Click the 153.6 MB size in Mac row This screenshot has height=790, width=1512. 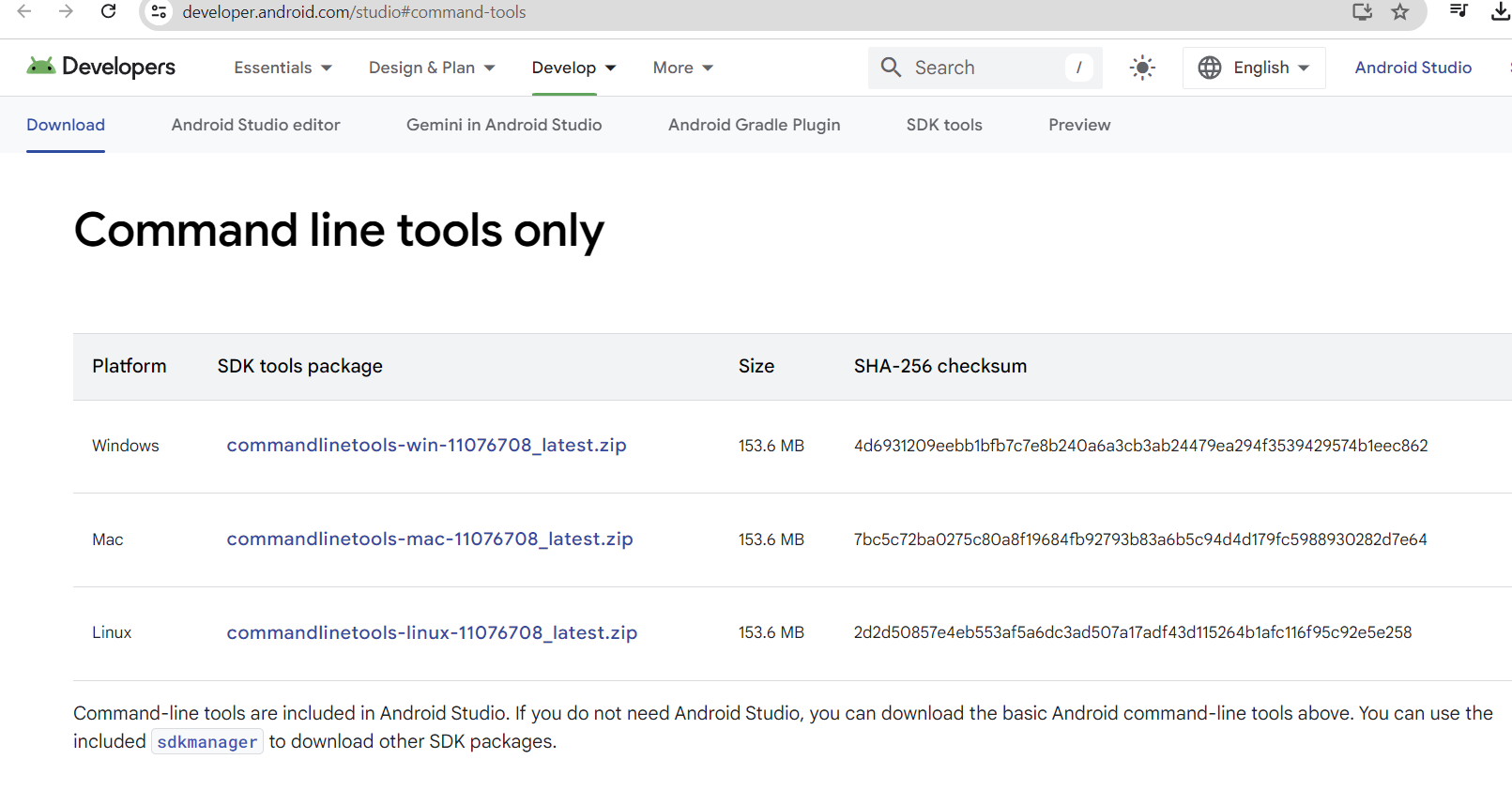point(771,539)
